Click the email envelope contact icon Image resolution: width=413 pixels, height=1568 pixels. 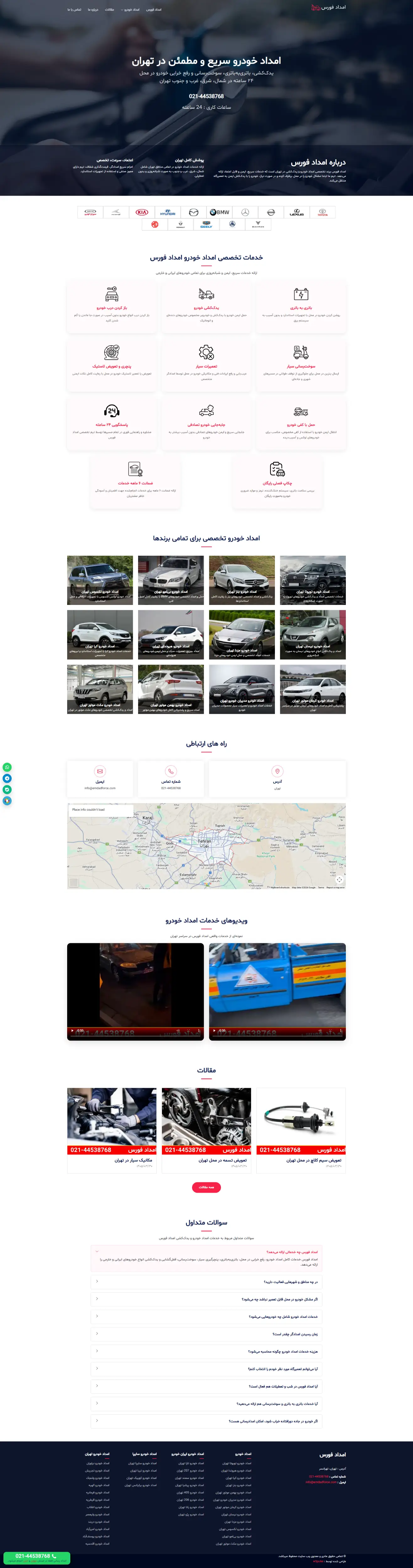point(100,771)
